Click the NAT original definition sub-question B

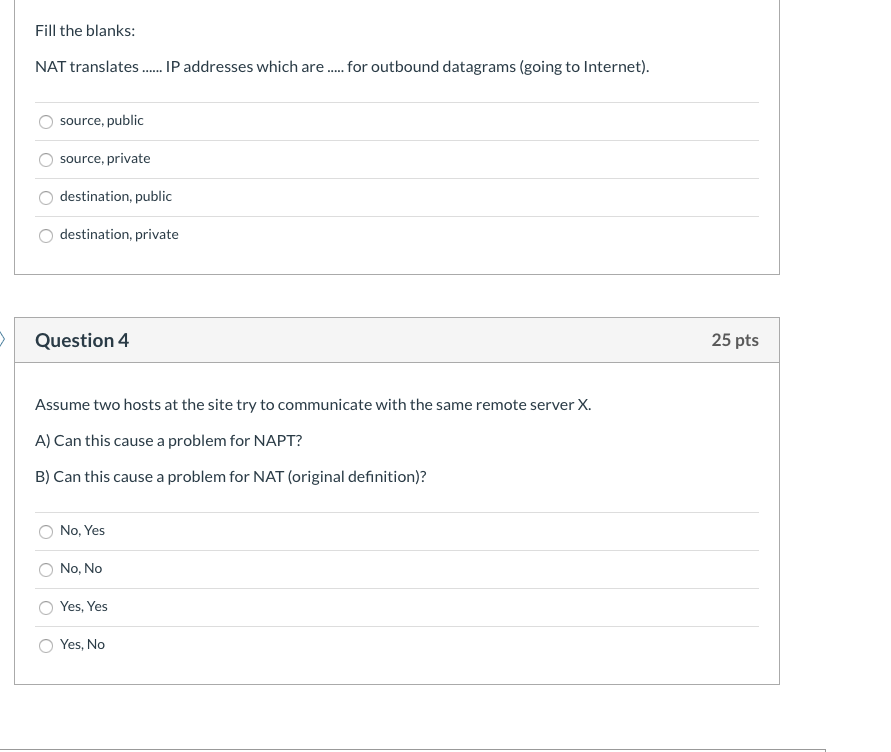(x=230, y=477)
